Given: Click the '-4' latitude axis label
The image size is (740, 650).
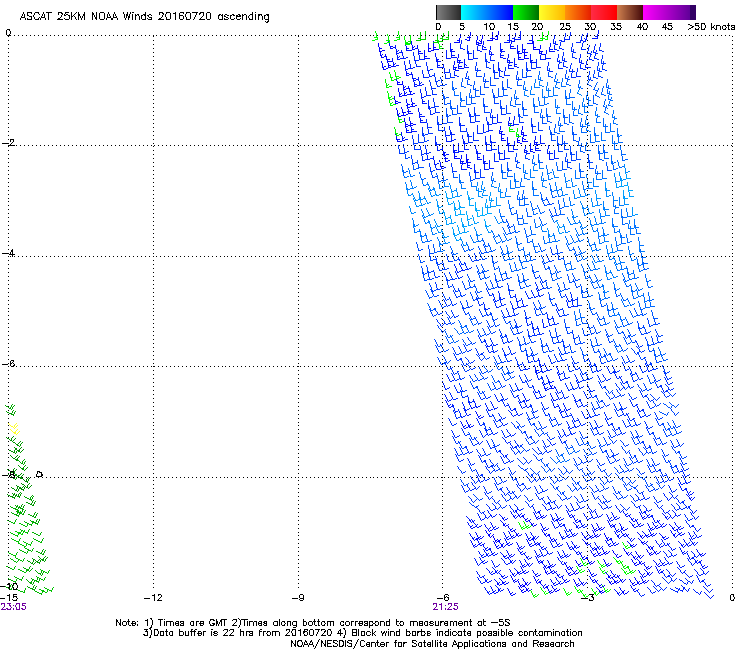Looking at the screenshot, I should 8,253.
